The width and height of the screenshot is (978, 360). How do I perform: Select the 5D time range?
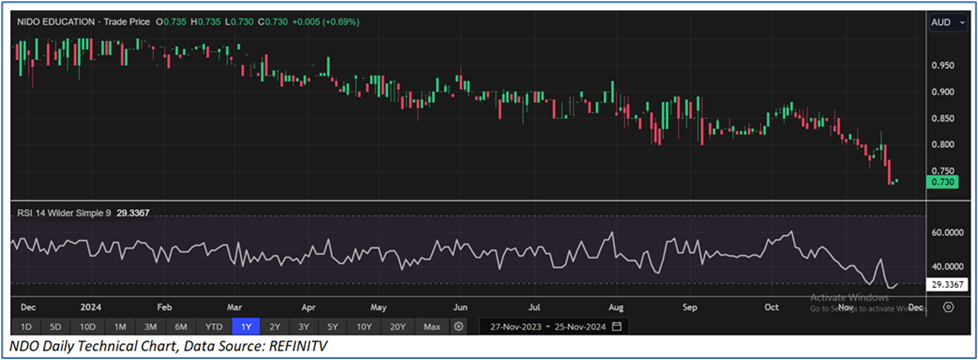pos(56,326)
